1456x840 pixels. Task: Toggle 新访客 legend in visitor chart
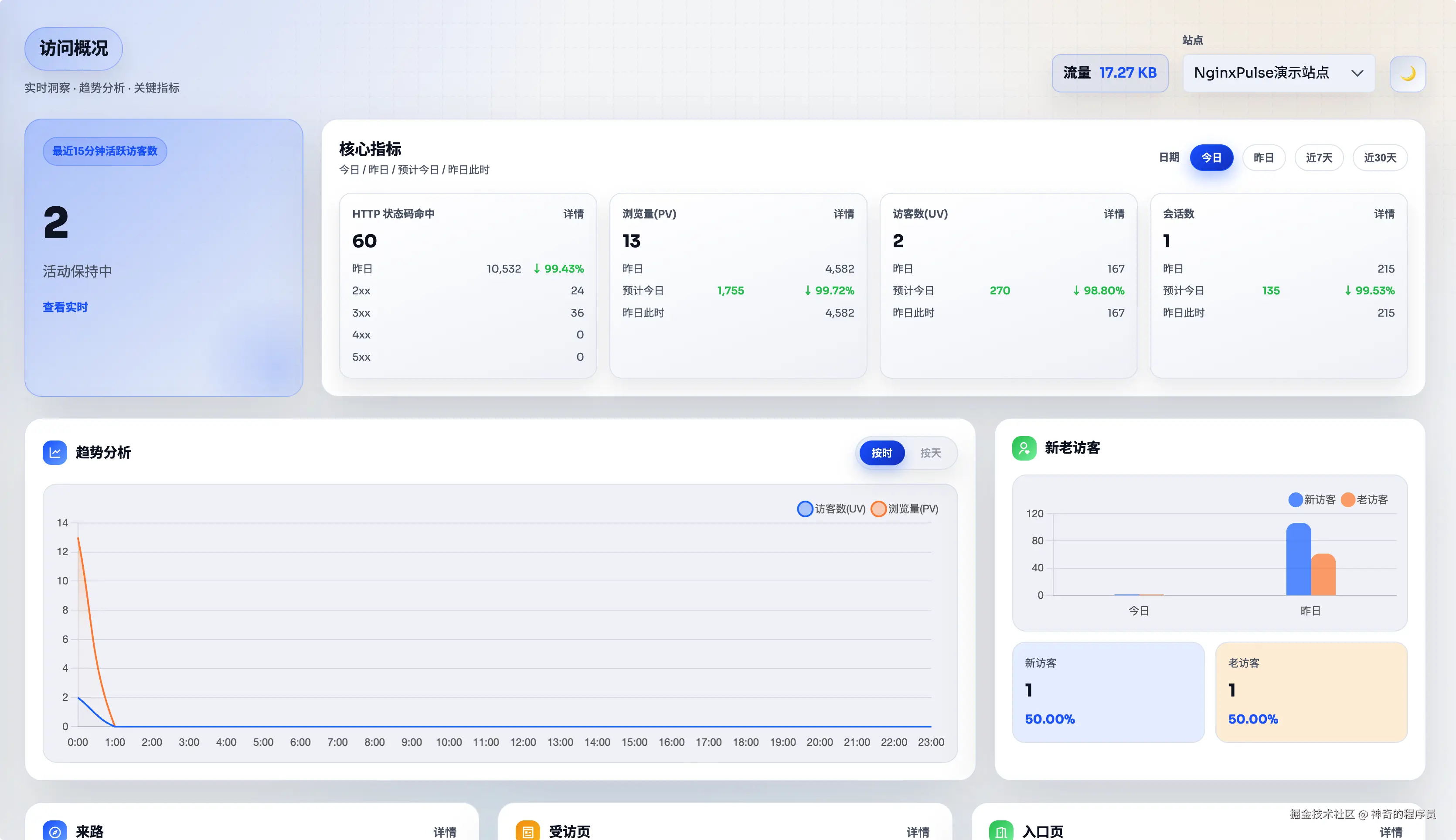(1295, 500)
